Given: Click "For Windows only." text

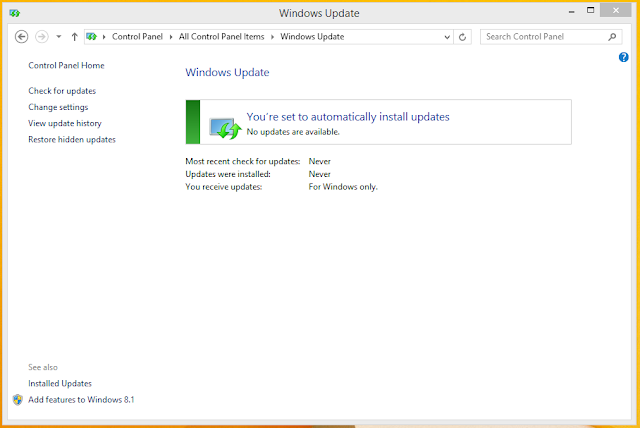Looking at the screenshot, I should click(x=343, y=186).
